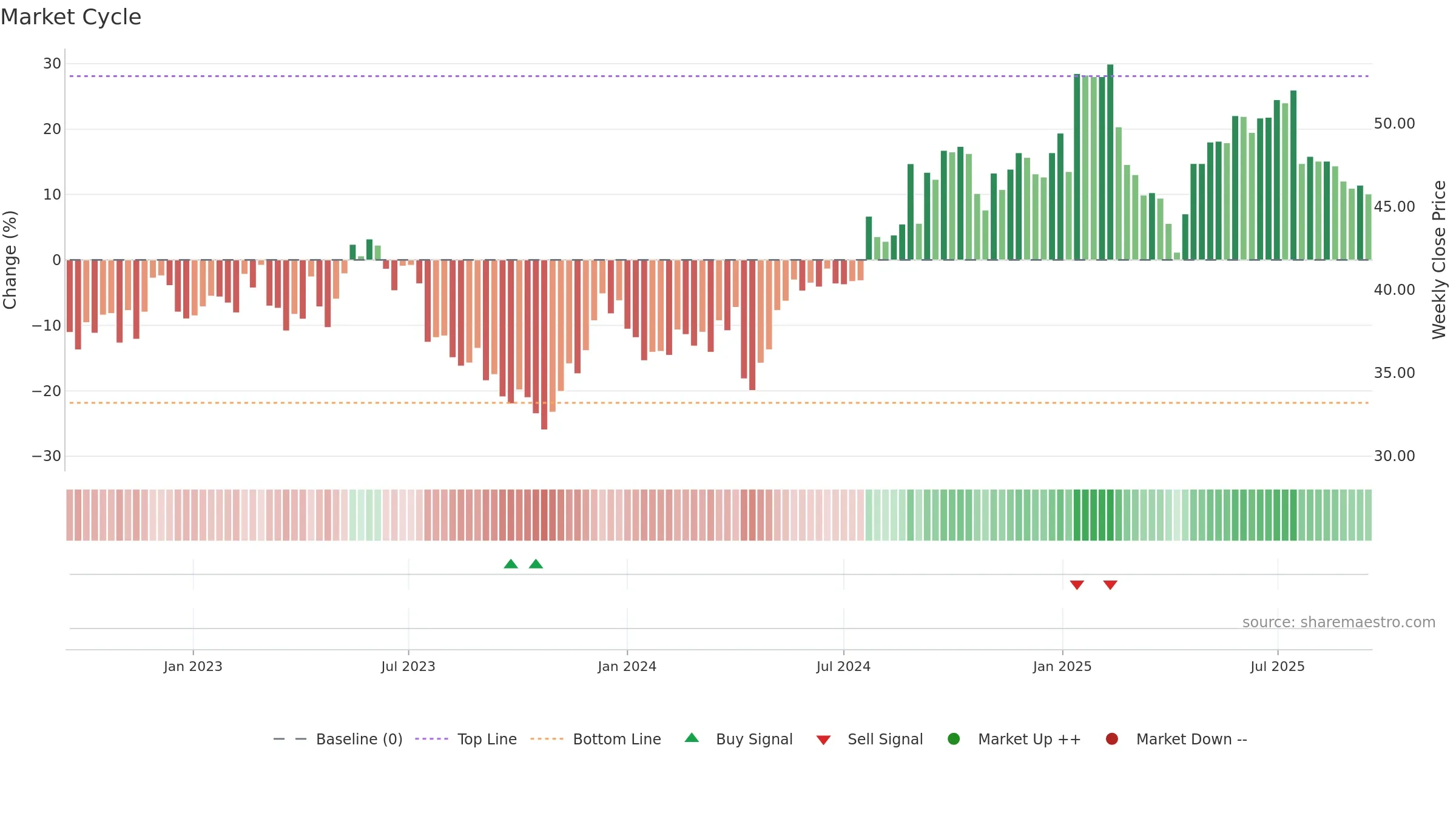Click the Jul 2025 axis label
1456x819 pixels.
(x=1278, y=666)
